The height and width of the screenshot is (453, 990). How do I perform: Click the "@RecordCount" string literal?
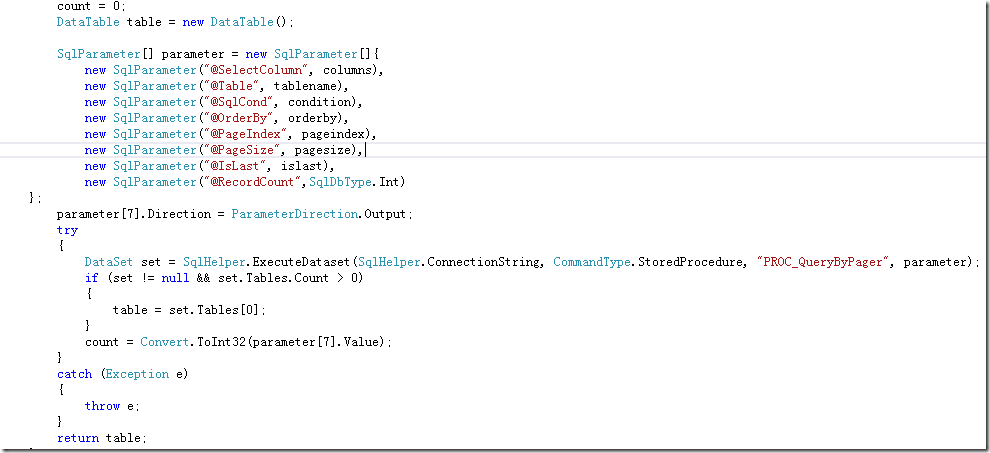tap(253, 182)
